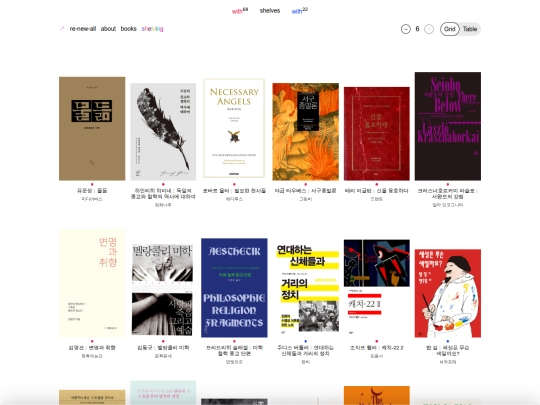Open the red 'with 68' link
The image size is (540, 405).
click(x=240, y=11)
